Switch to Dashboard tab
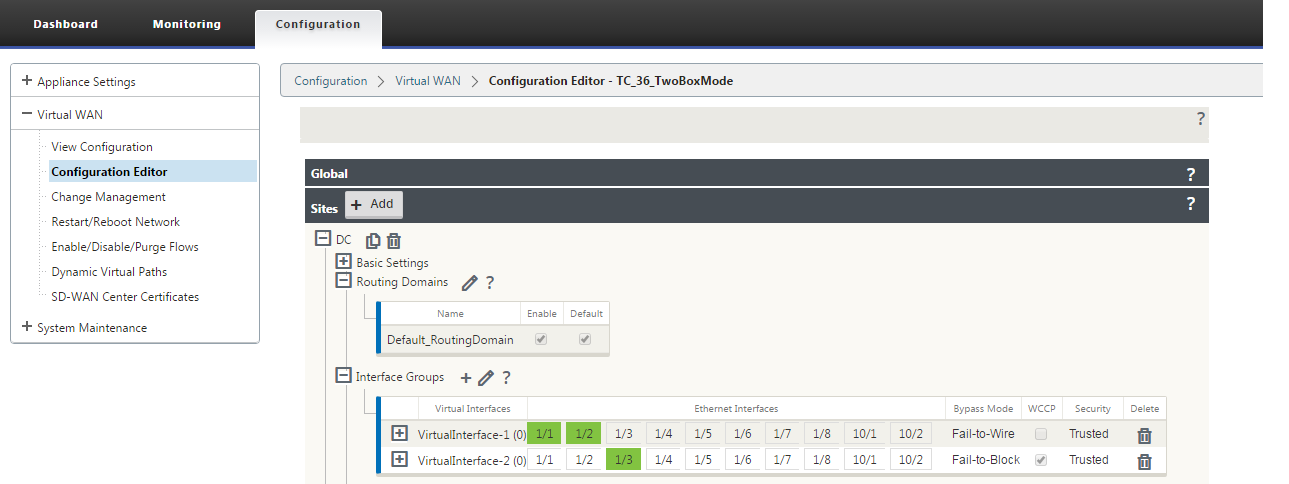Screen dimensions: 1289x484 [x=66, y=24]
